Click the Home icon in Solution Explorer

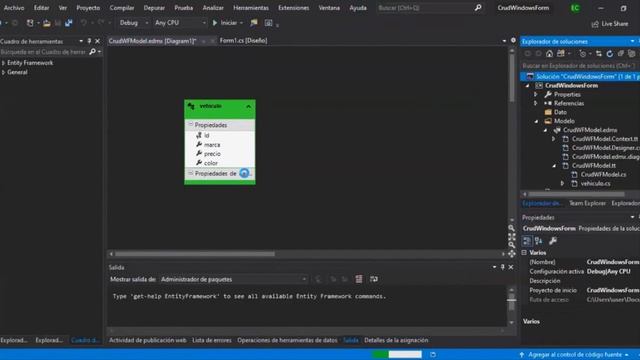pyautogui.click(x=549, y=53)
